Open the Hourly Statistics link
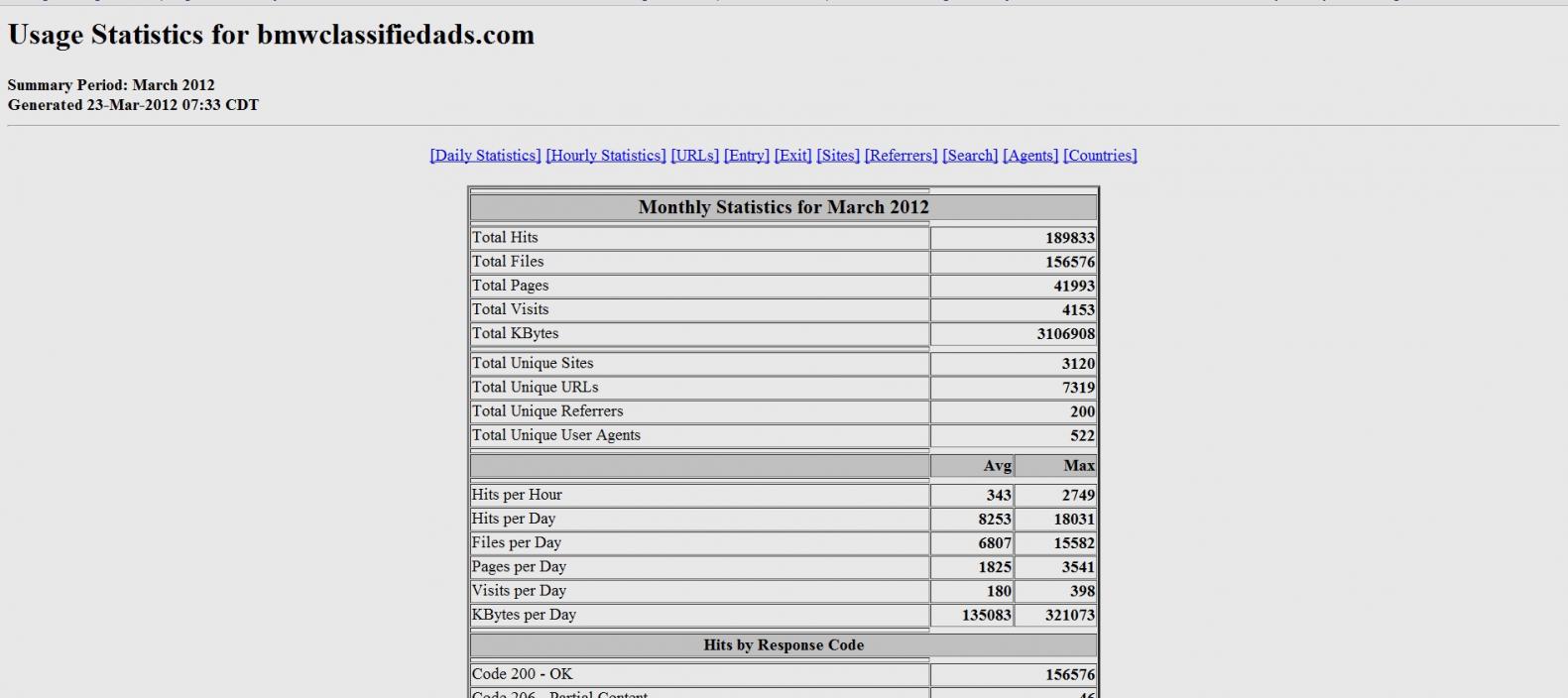Viewport: 1568px width, 698px height. (x=606, y=156)
